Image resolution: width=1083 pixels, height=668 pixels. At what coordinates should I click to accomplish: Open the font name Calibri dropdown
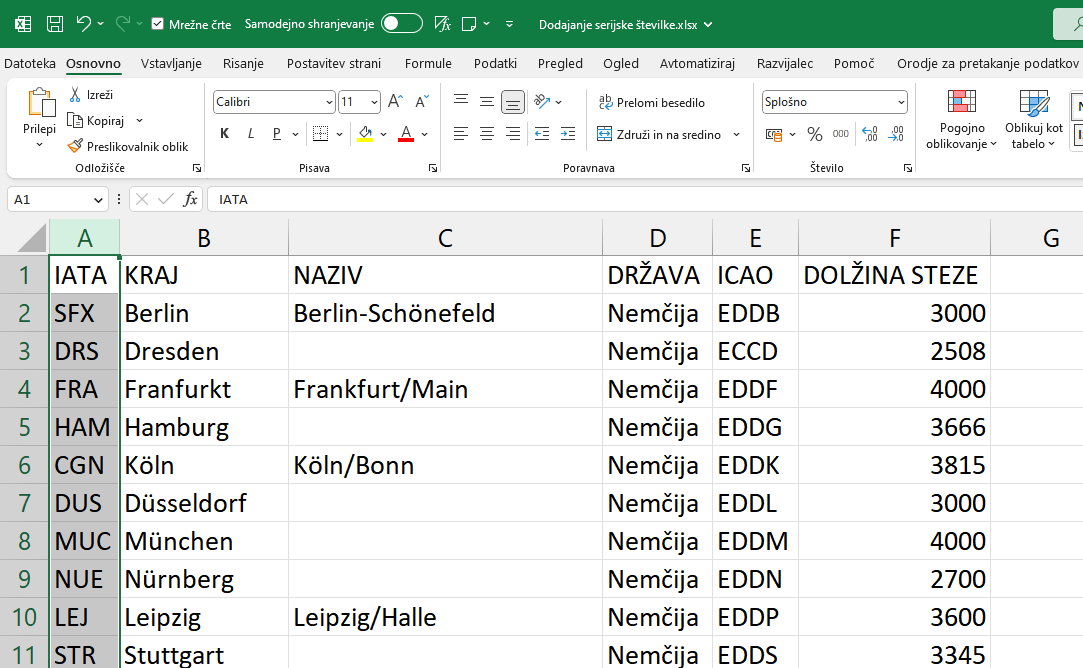tap(329, 102)
